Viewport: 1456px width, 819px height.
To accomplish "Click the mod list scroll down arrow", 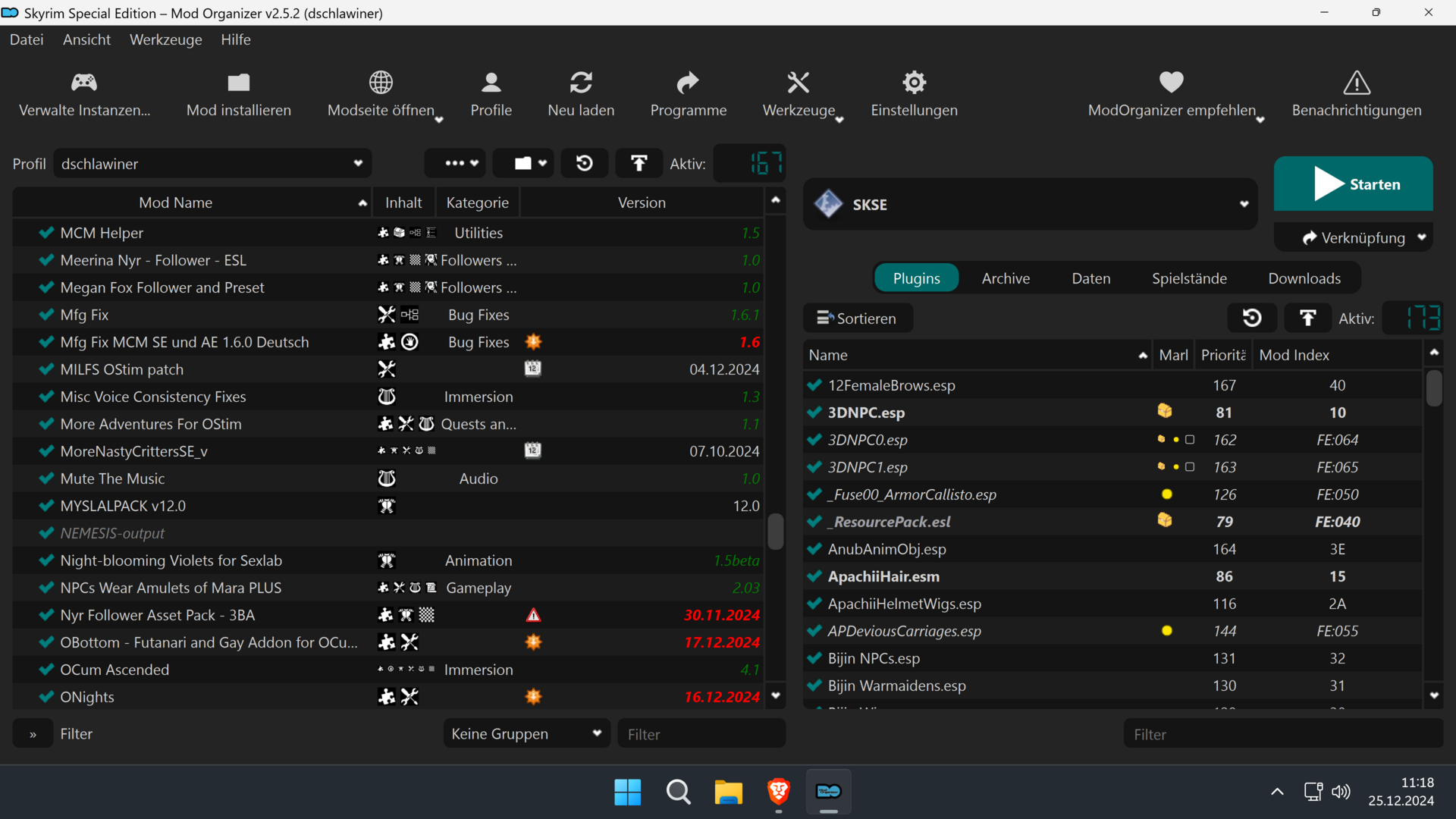I will pos(775,695).
